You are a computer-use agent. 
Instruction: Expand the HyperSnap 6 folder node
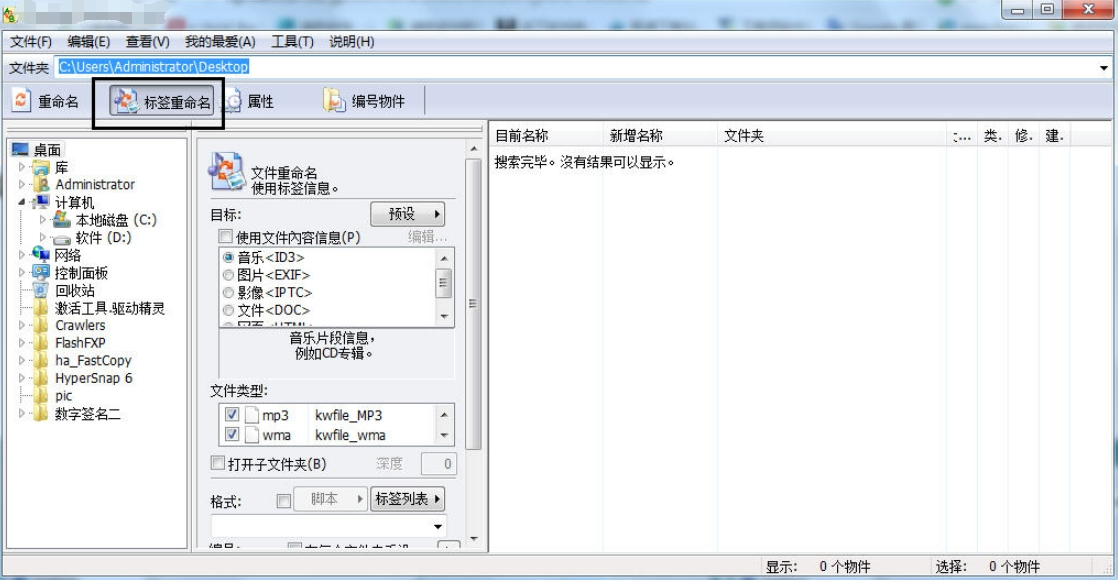pyautogui.click(x=21, y=378)
